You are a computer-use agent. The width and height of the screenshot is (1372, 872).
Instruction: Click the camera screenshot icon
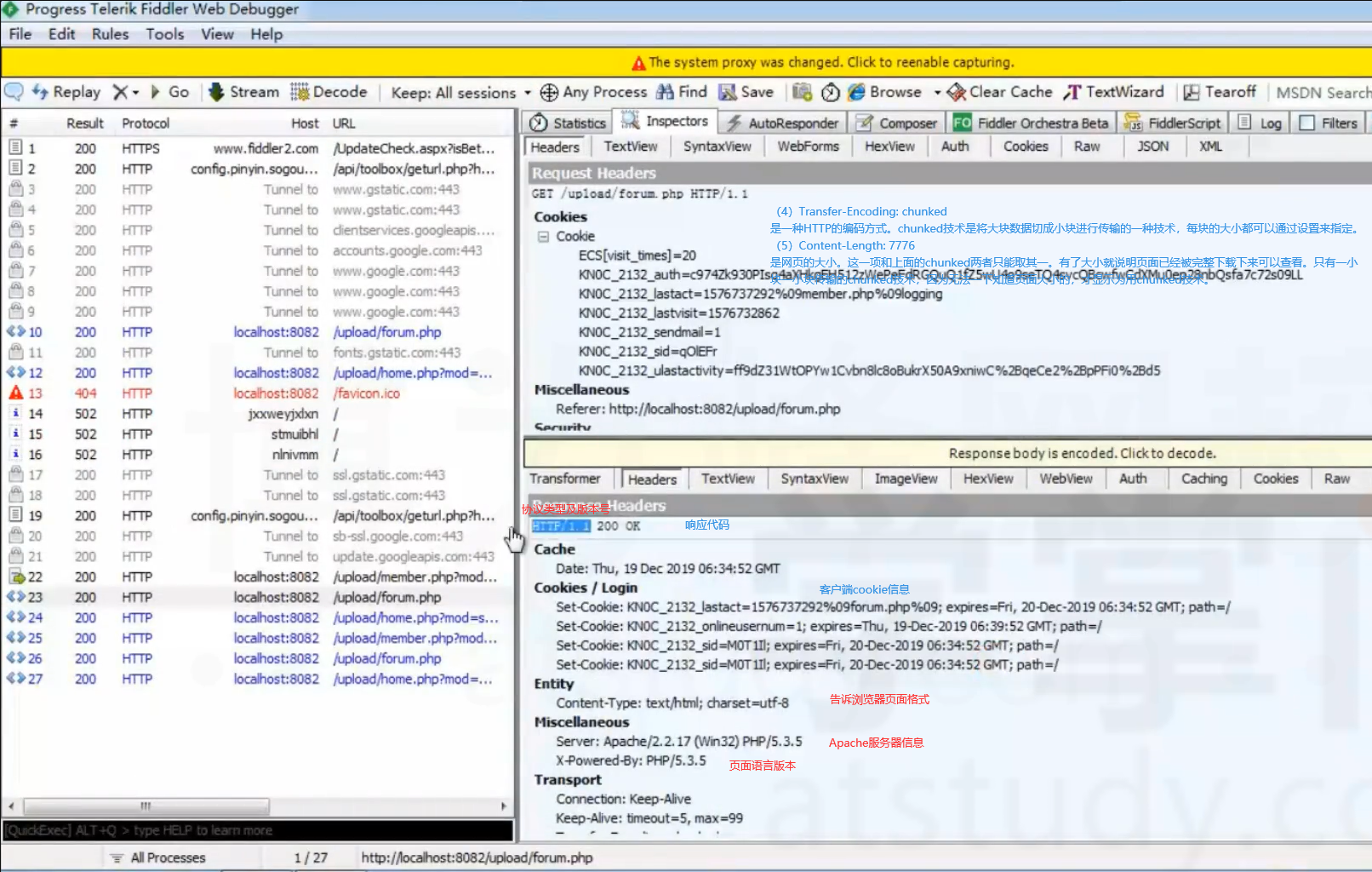pyautogui.click(x=802, y=92)
